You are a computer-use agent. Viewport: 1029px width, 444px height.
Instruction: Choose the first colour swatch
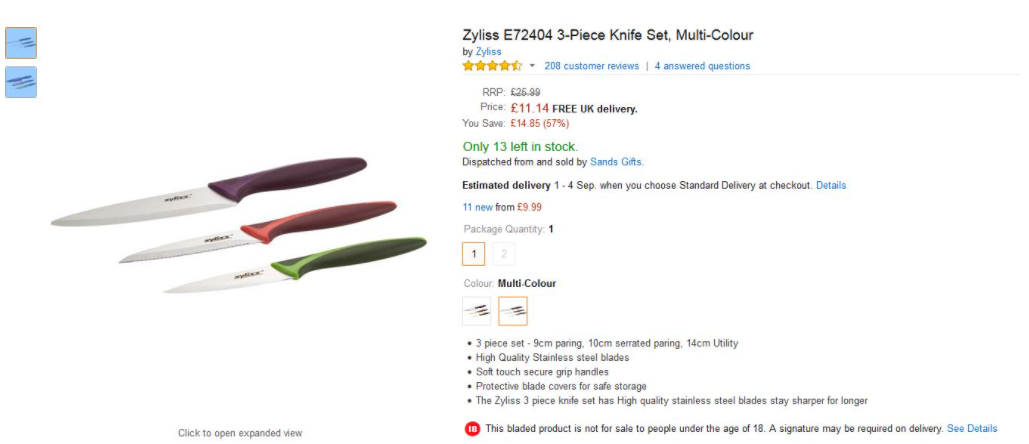[x=476, y=311]
